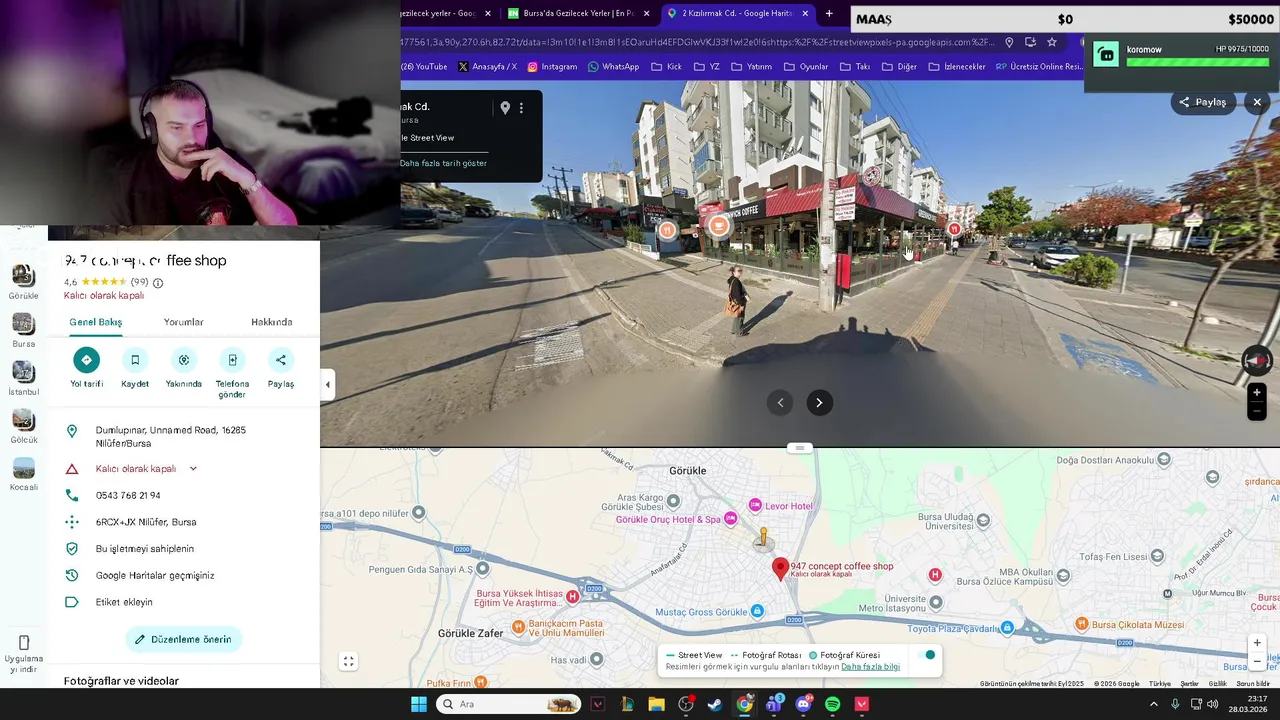
Task: Click the Yakınında nearby icon
Action: pyautogui.click(x=184, y=360)
